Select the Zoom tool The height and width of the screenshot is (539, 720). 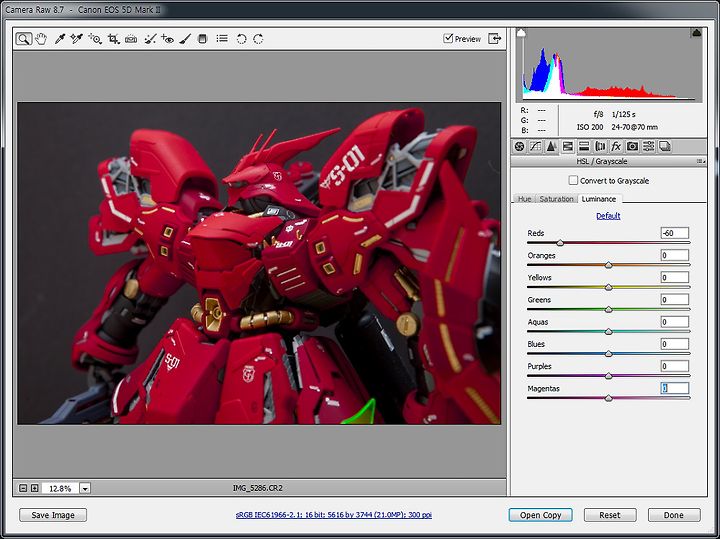click(x=23, y=39)
